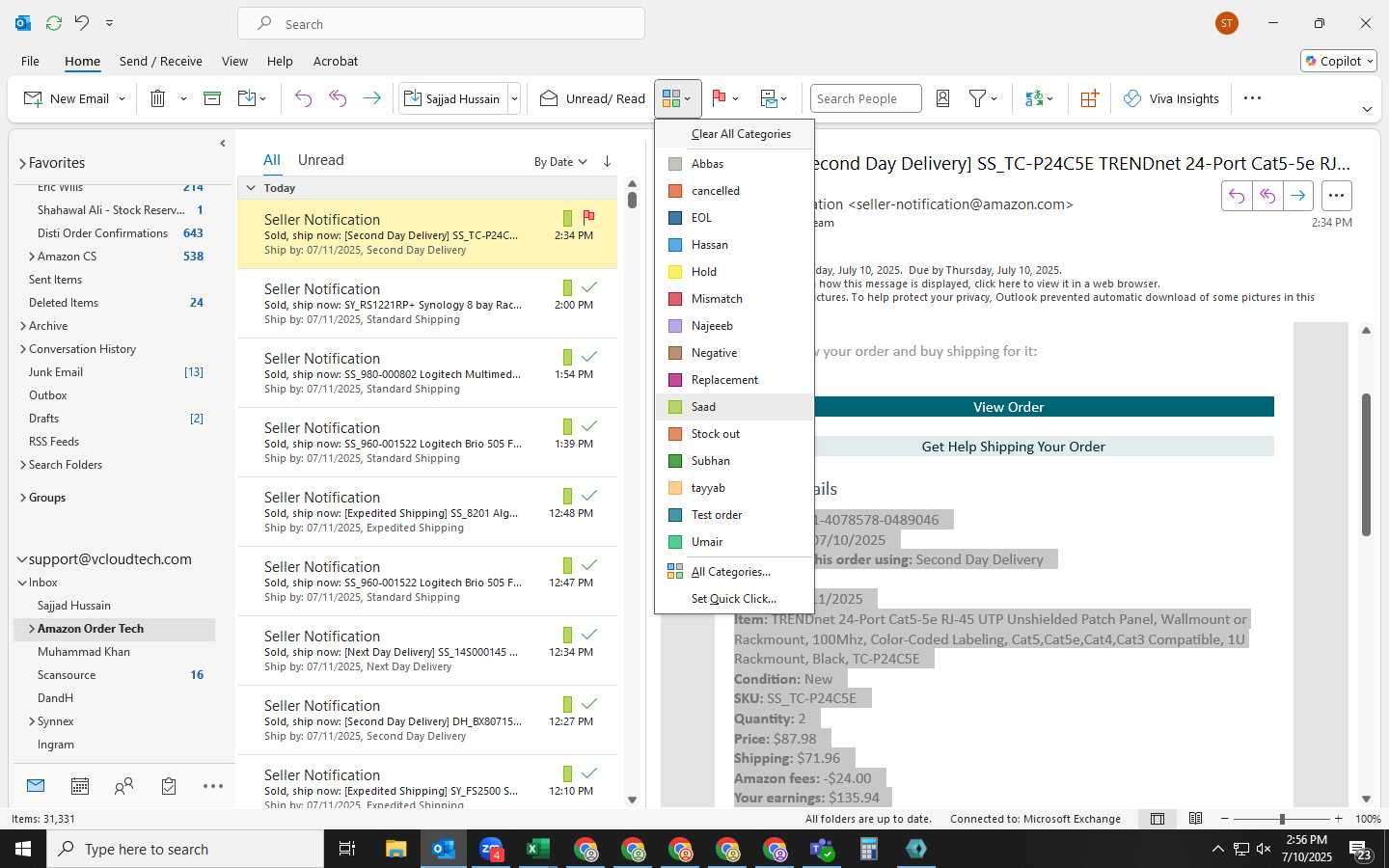The height and width of the screenshot is (868, 1389).
Task: Click the Reply arrow in ribbon
Action: 303,98
